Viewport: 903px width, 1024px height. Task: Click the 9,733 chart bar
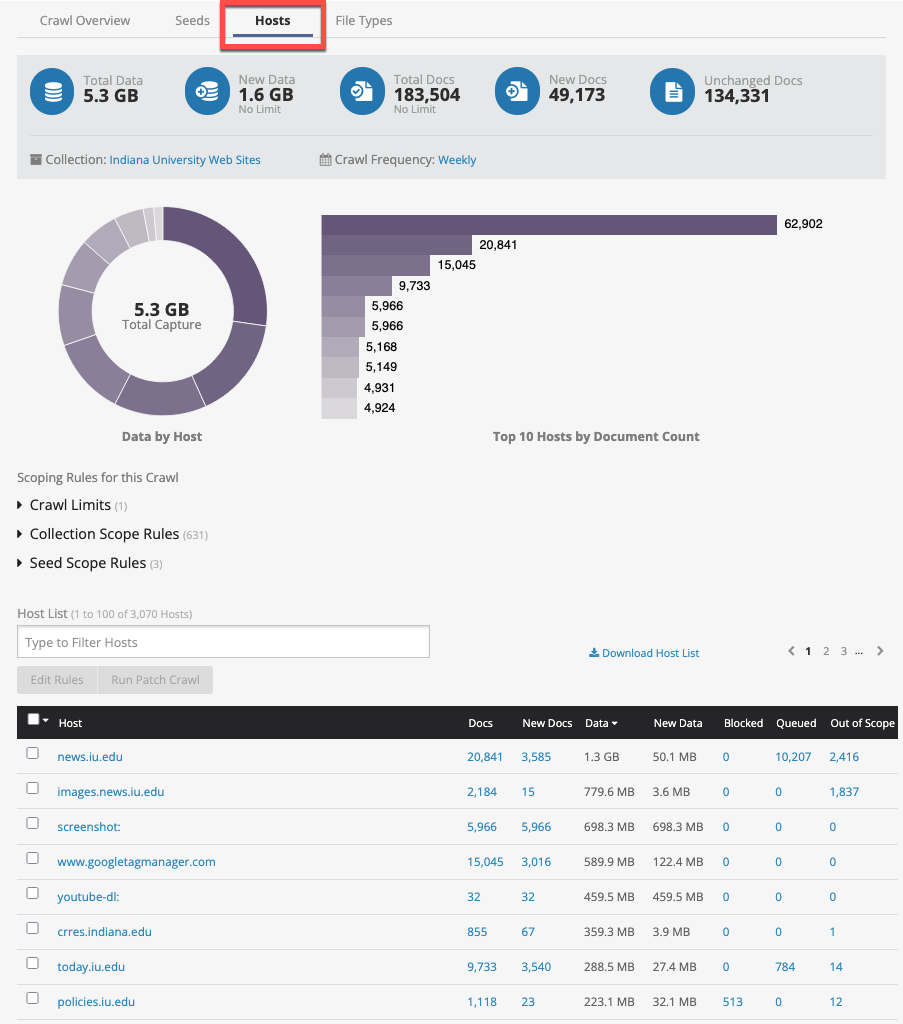pos(356,285)
